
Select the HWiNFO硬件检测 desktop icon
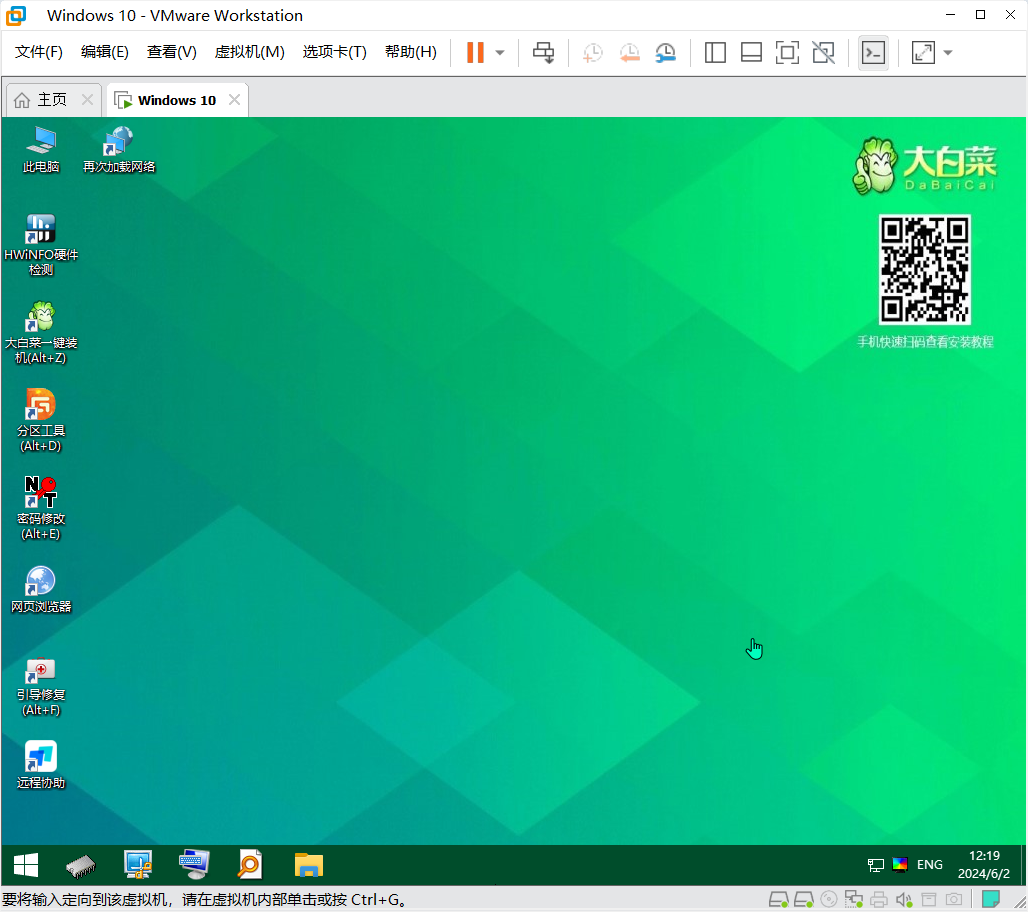coord(41,245)
